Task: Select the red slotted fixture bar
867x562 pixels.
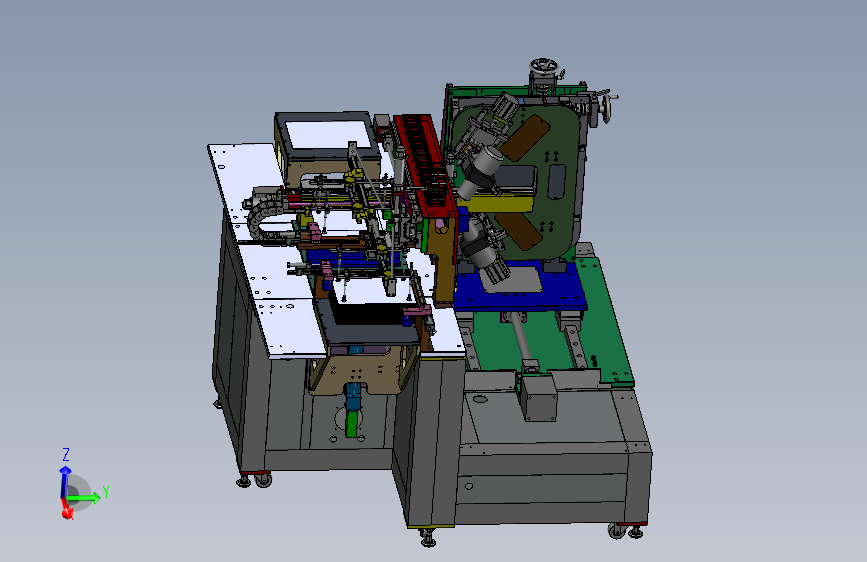Action: [x=425, y=165]
